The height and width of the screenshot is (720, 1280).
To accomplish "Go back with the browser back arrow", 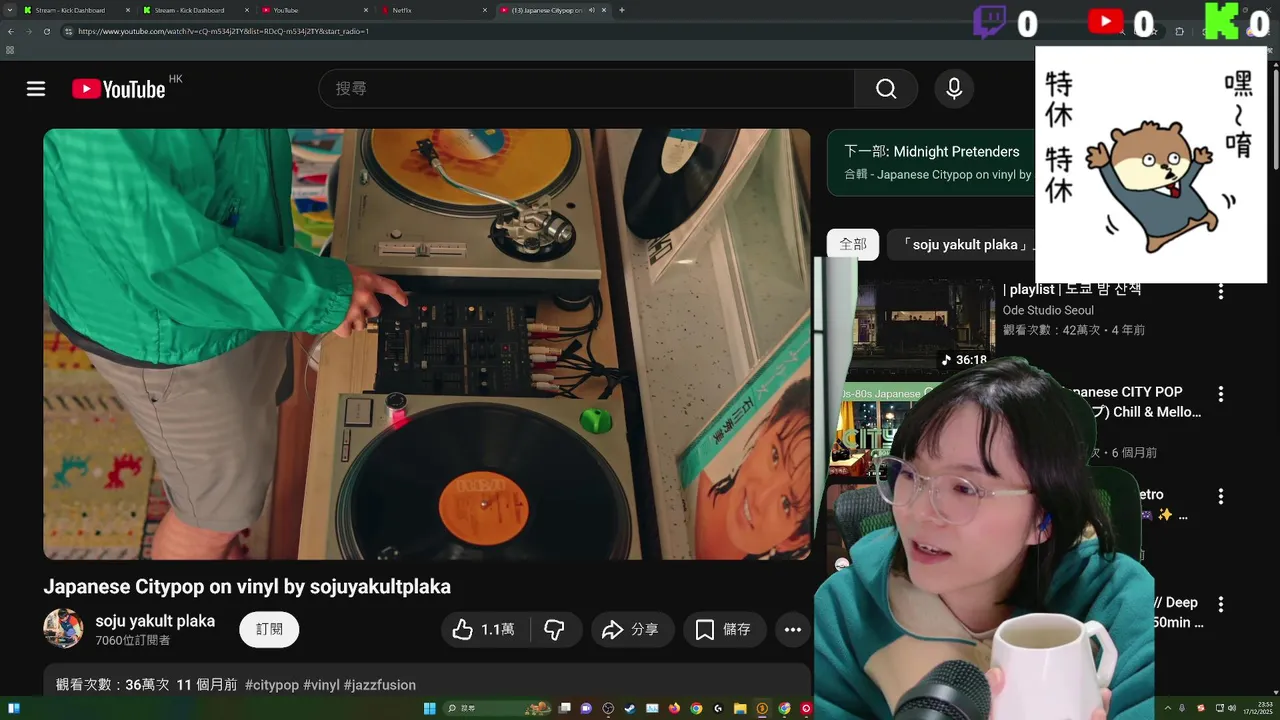I will [11, 31].
